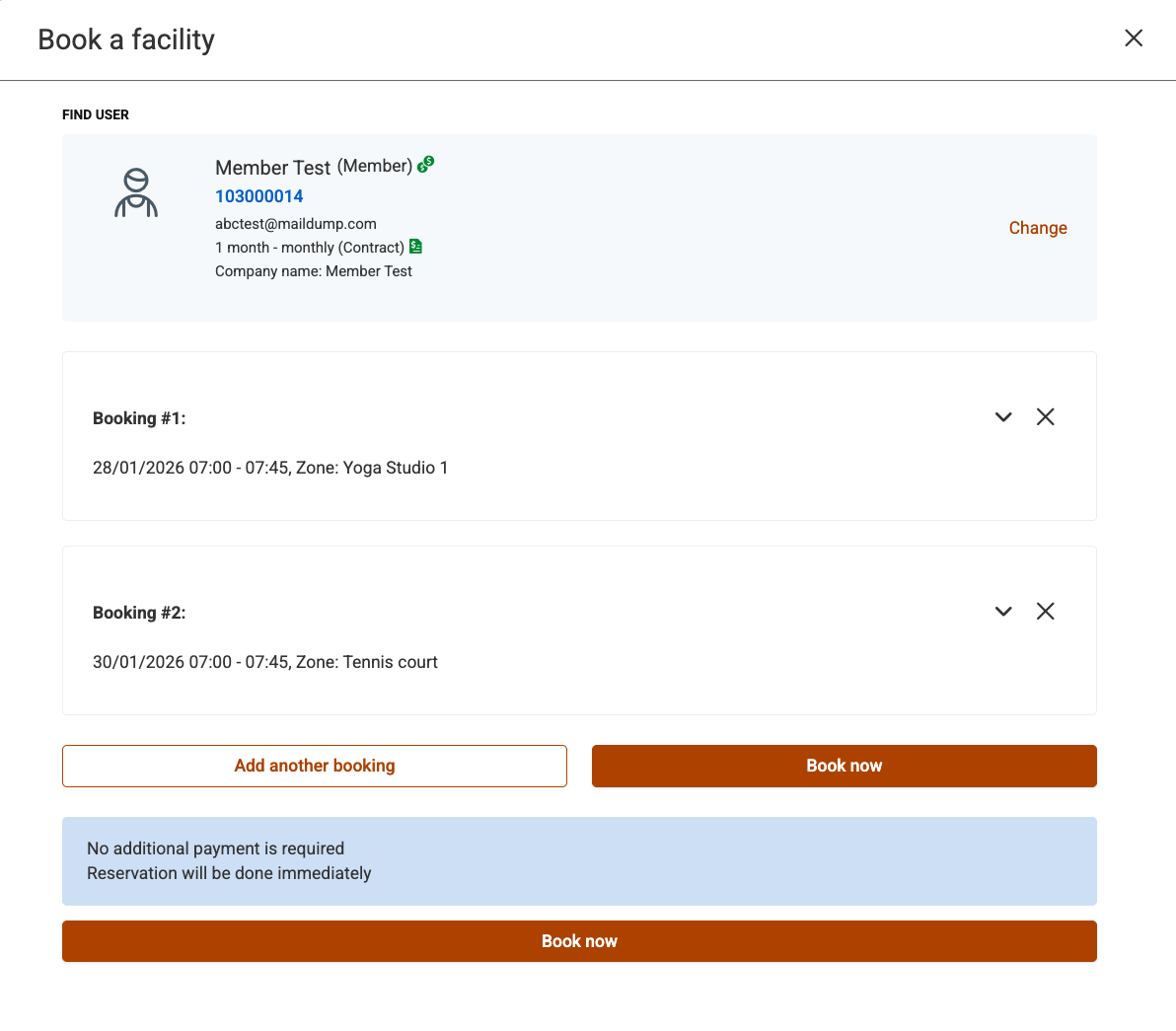Close the Book a facility dialog
This screenshot has height=1031, width=1176.
[1134, 37]
